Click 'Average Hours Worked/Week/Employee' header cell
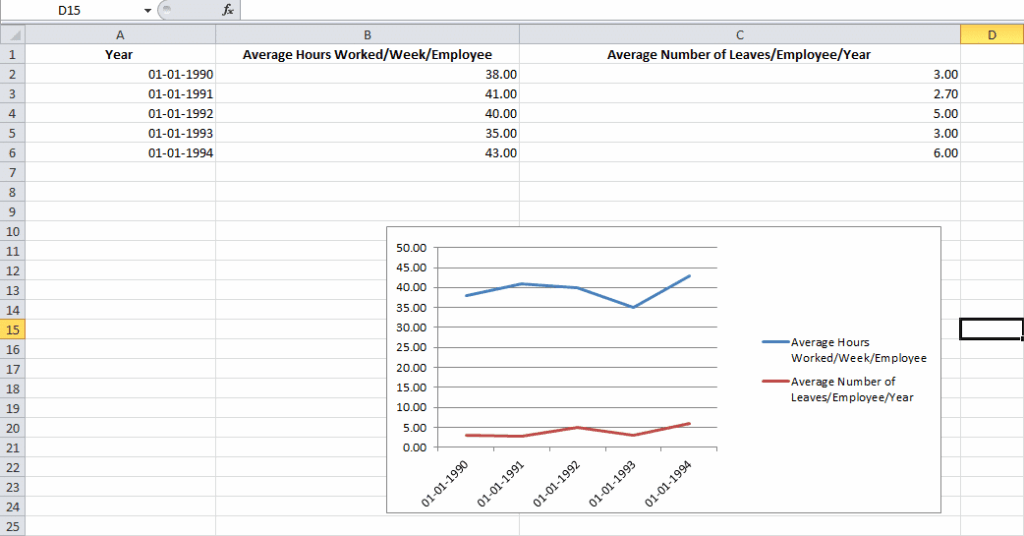Screen dimensions: 1024x536 point(367,54)
